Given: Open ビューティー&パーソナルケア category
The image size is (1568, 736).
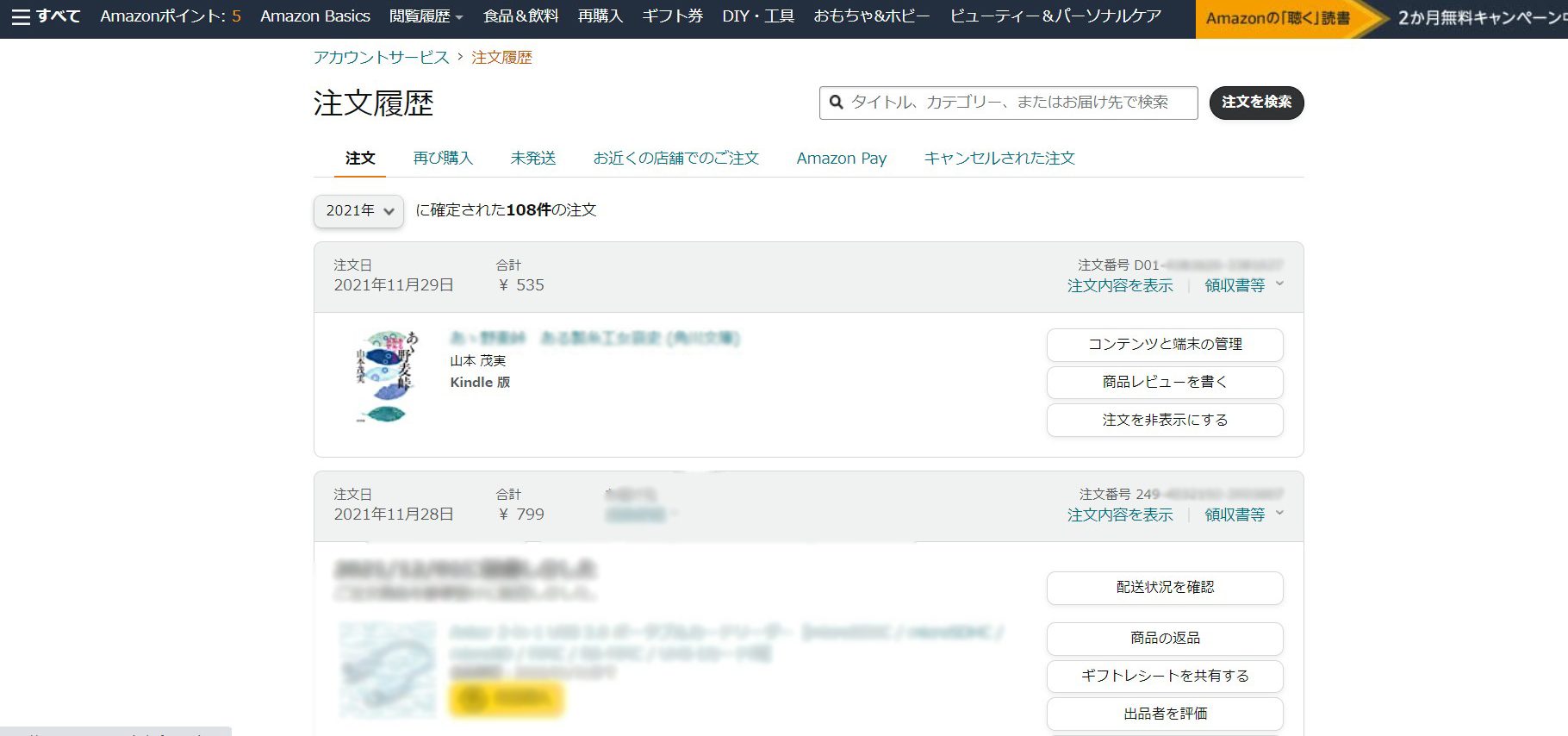Looking at the screenshot, I should coord(1055,16).
